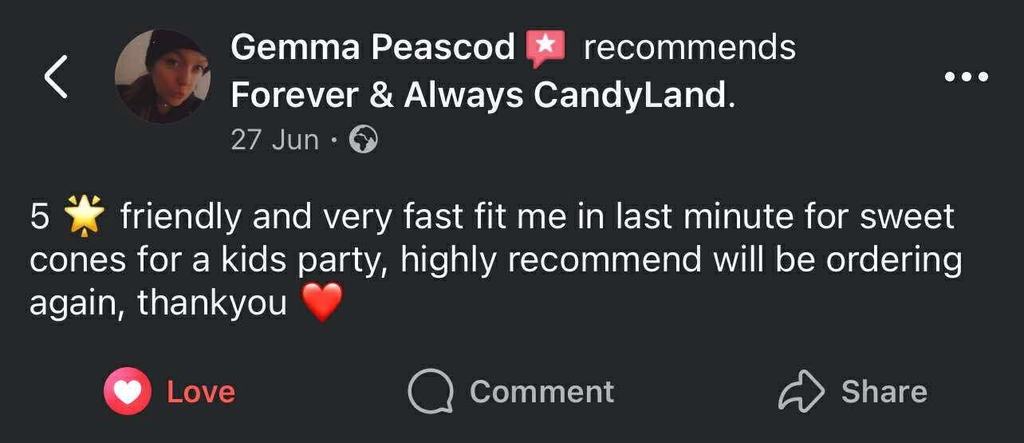Open Gemma Peascod's profile picture

[162, 76]
